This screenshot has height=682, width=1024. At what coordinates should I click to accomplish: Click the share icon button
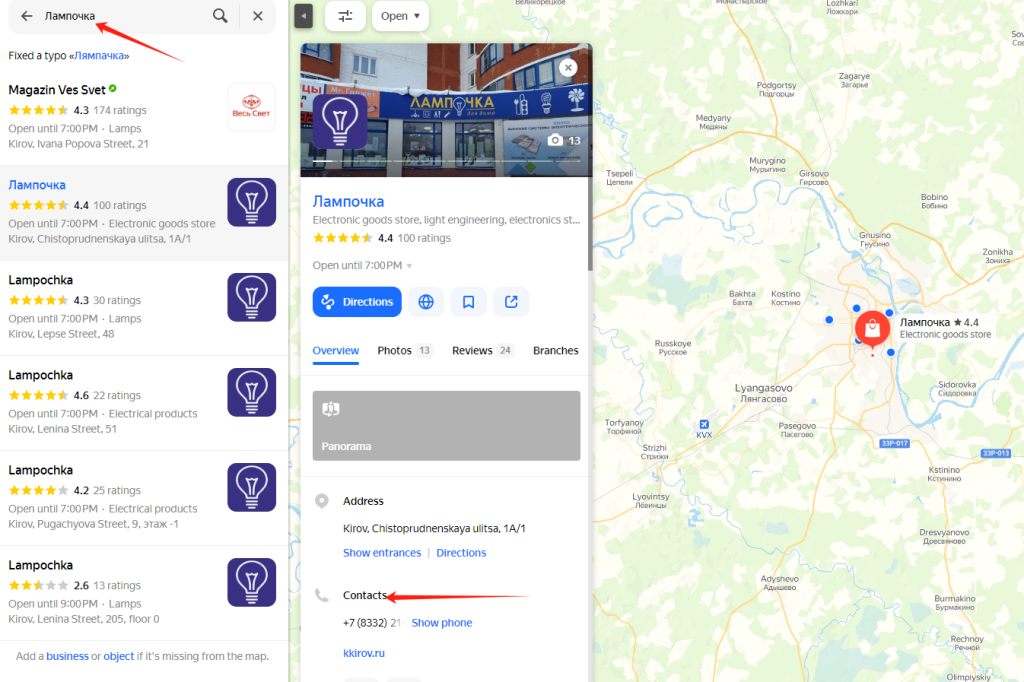(511, 302)
